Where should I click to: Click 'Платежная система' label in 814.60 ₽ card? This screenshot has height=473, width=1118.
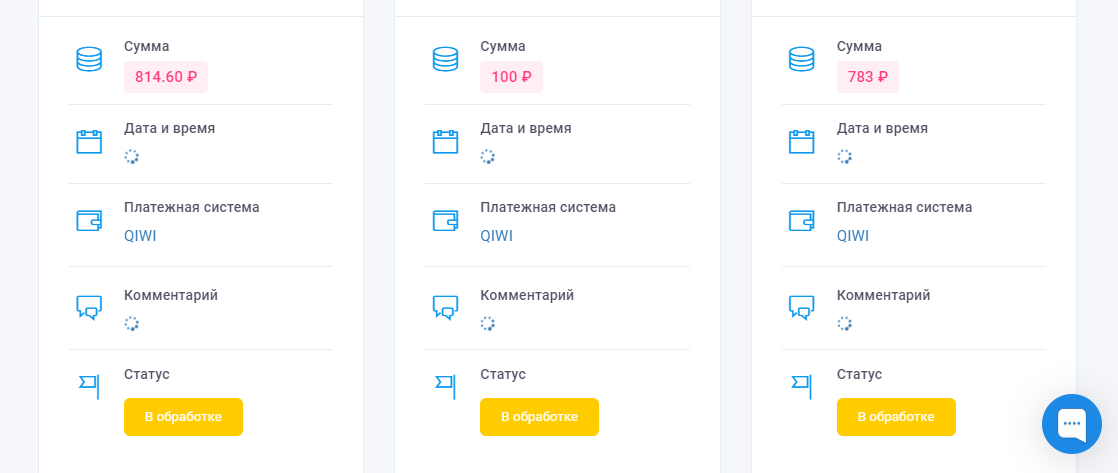coord(192,208)
